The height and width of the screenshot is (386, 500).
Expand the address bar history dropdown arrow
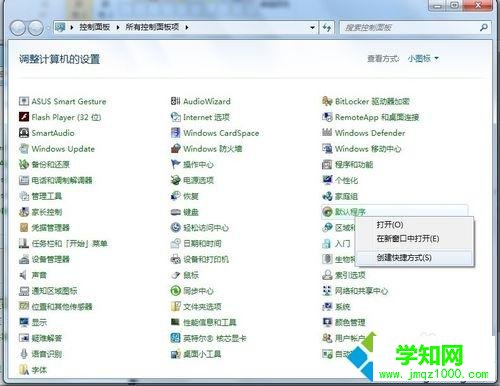coord(312,27)
